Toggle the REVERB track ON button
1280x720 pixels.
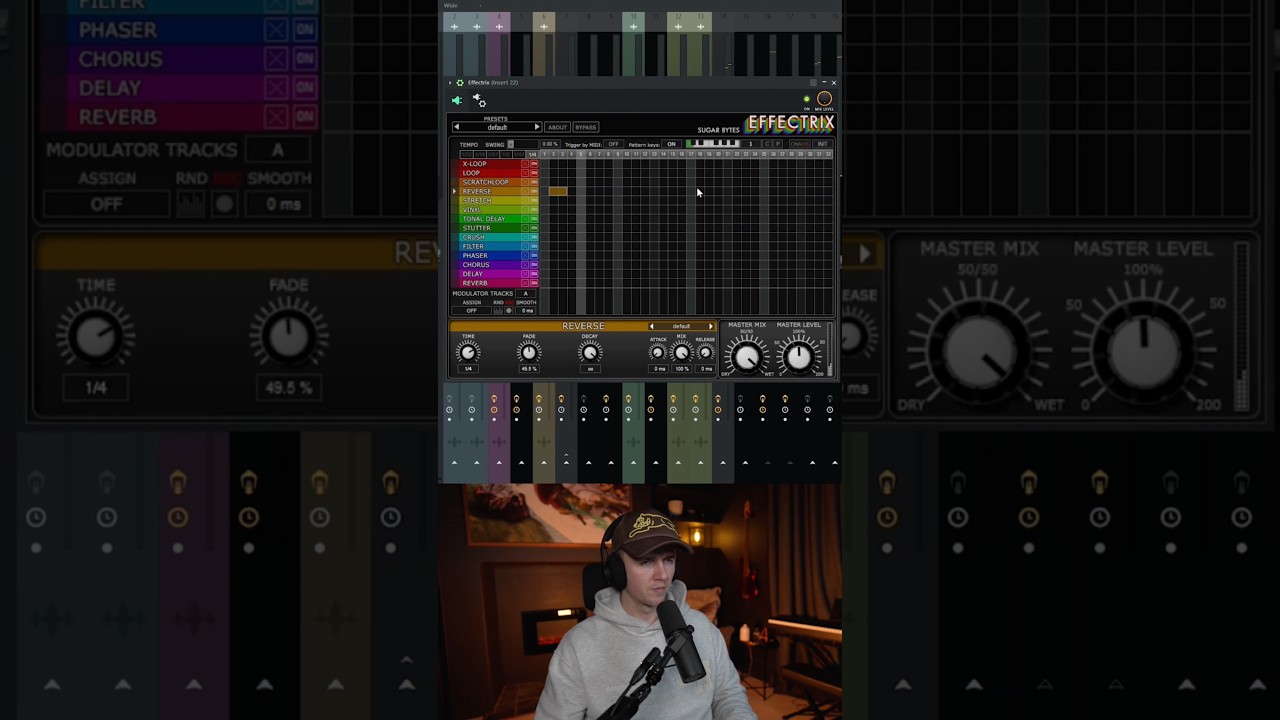[x=534, y=283]
